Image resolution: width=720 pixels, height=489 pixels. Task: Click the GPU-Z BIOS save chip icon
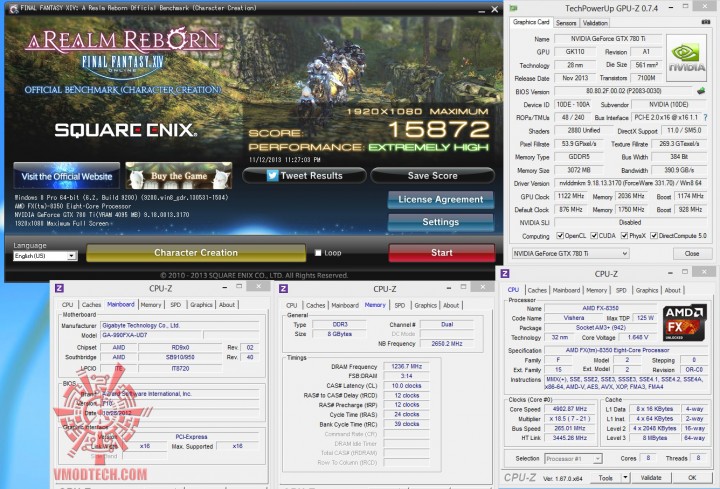point(701,91)
